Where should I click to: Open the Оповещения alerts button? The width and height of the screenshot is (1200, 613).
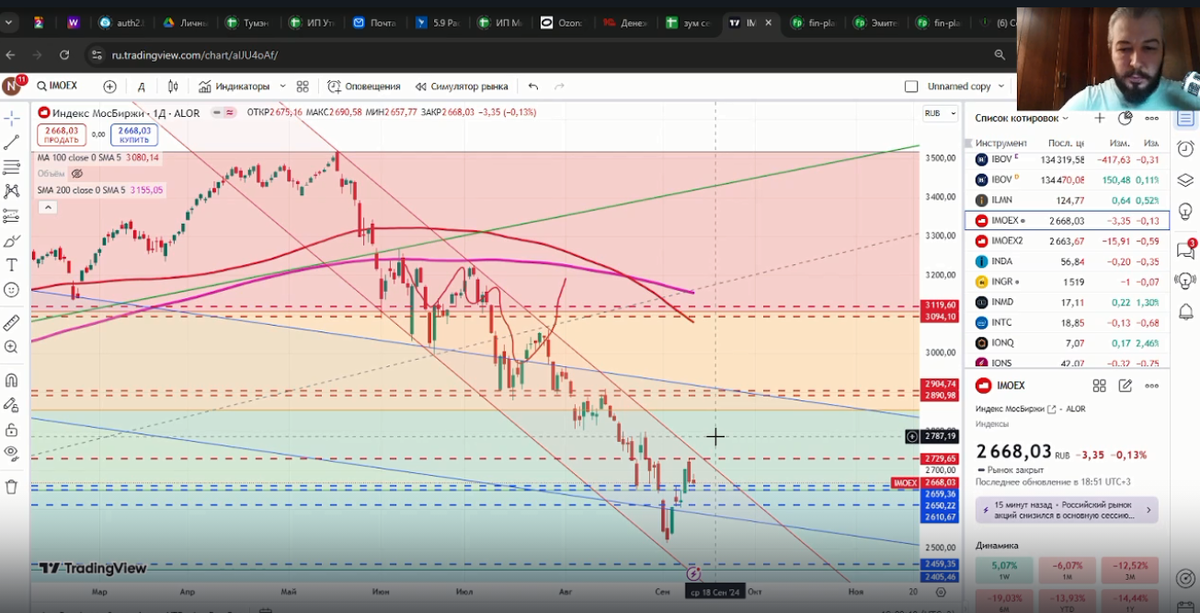[x=364, y=87]
